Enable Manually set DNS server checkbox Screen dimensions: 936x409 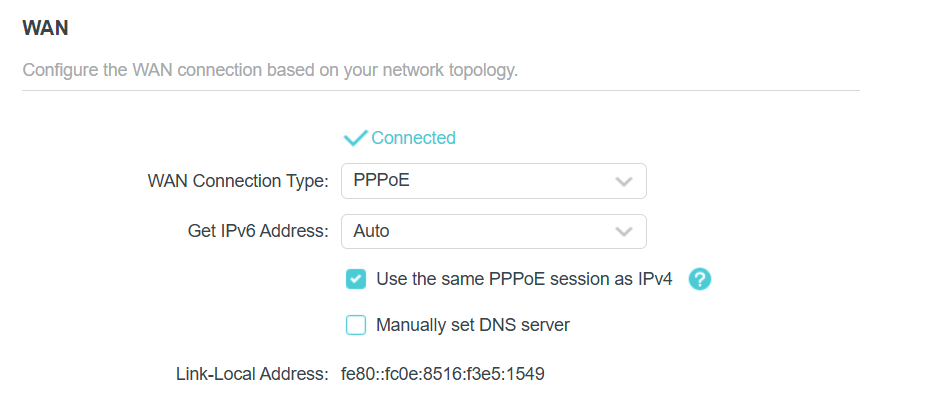[x=356, y=325]
